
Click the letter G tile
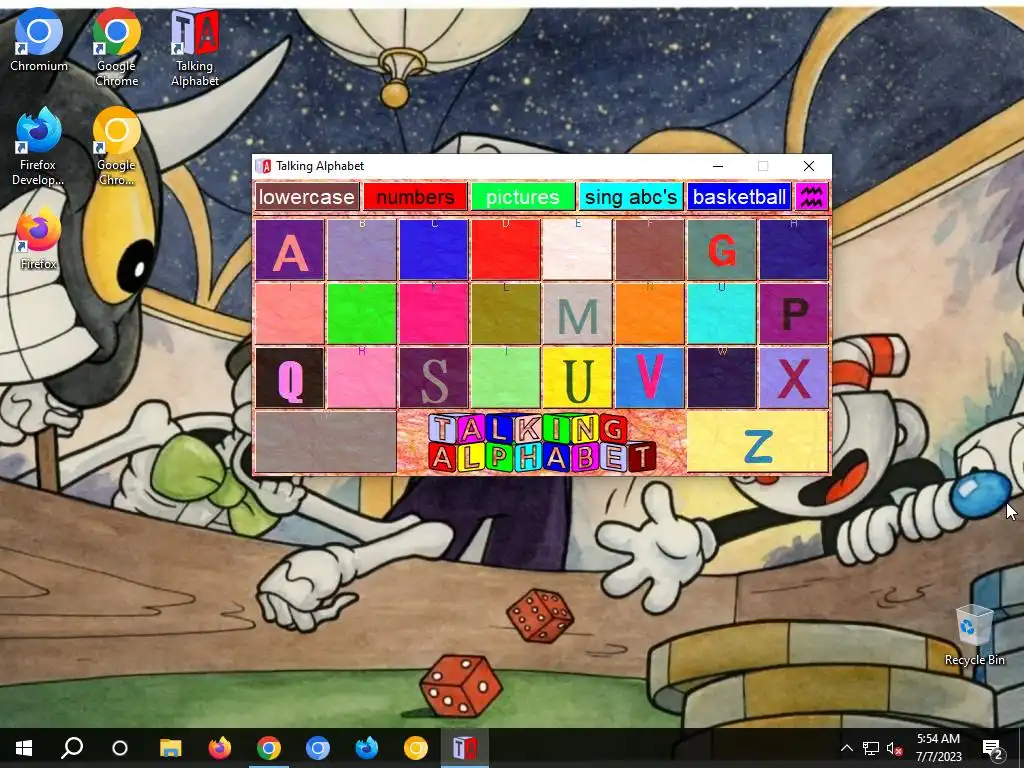click(722, 249)
